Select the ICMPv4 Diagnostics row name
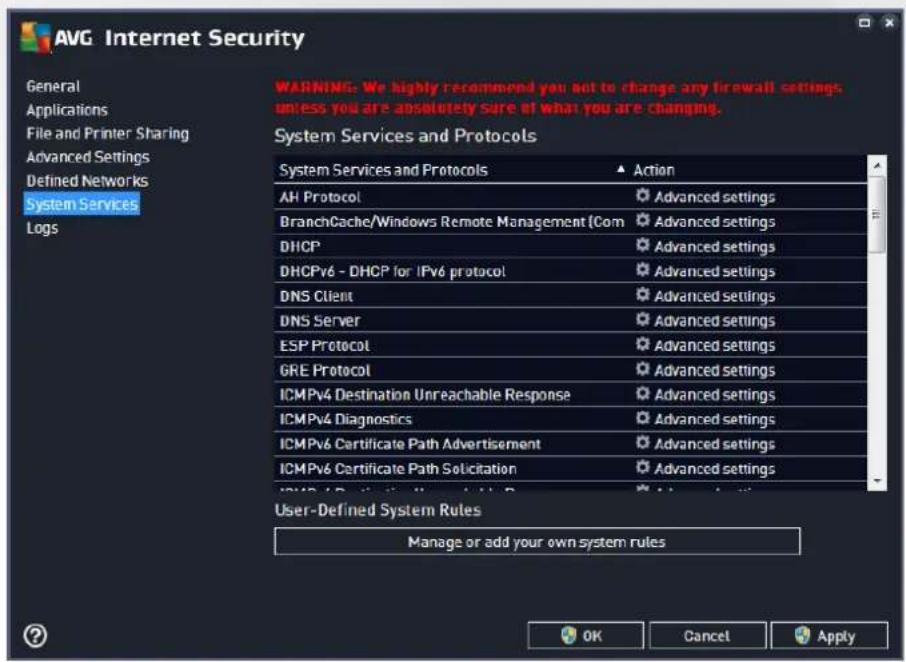Viewport: 906px width, 662px height. pyautogui.click(x=346, y=419)
